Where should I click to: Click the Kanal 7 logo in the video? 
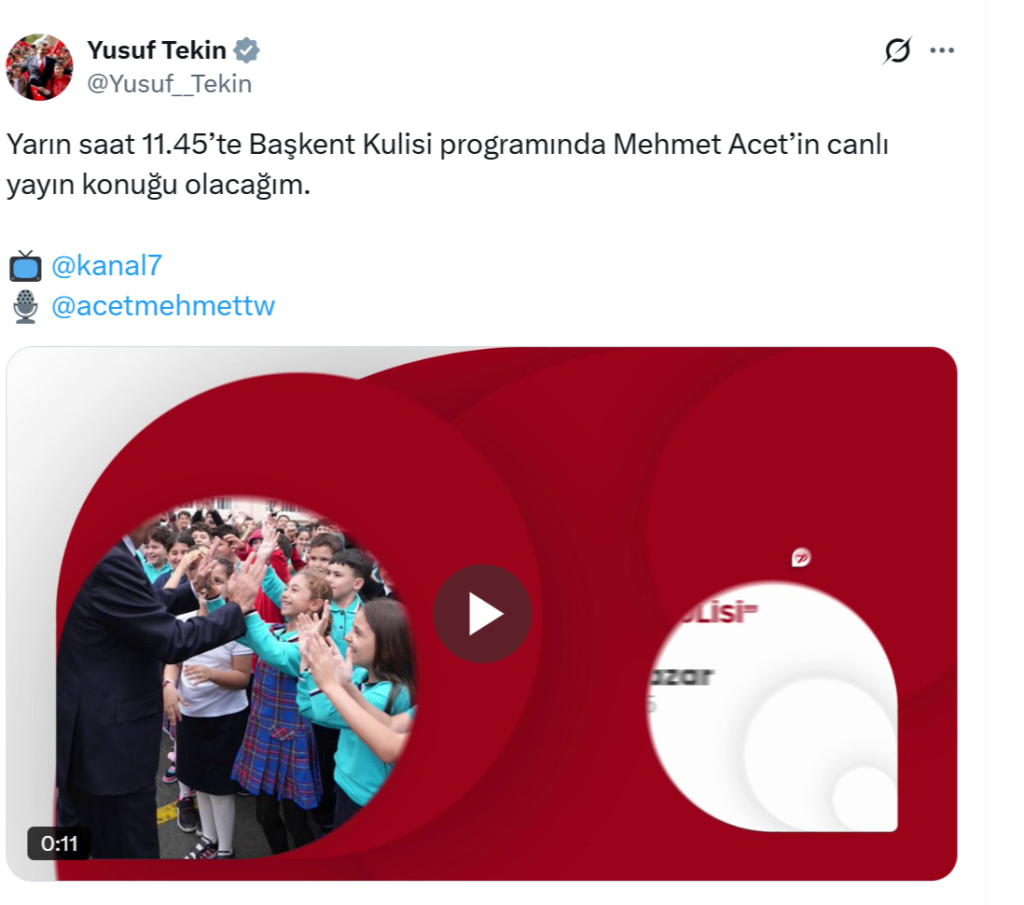pyautogui.click(x=801, y=558)
